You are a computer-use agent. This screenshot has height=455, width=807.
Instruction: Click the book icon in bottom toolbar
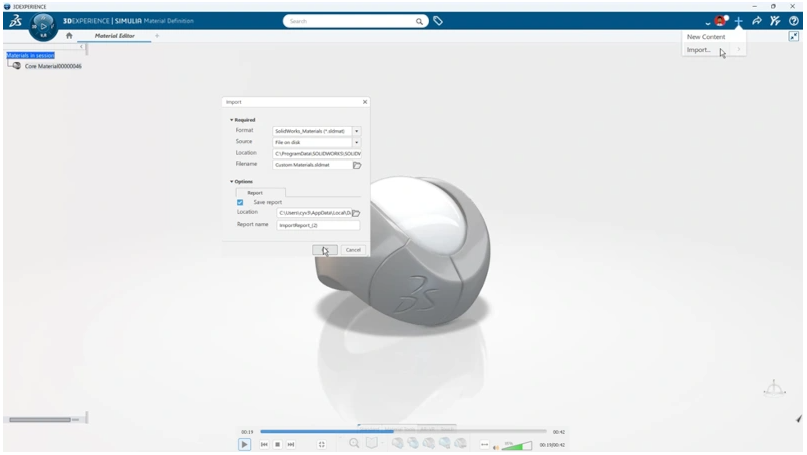[372, 443]
